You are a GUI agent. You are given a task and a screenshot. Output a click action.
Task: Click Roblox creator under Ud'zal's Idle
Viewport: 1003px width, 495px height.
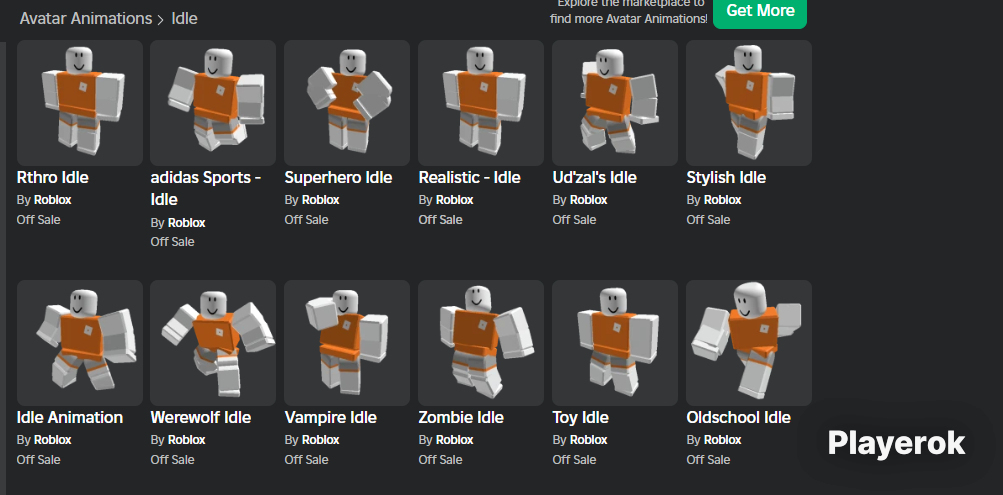click(588, 200)
